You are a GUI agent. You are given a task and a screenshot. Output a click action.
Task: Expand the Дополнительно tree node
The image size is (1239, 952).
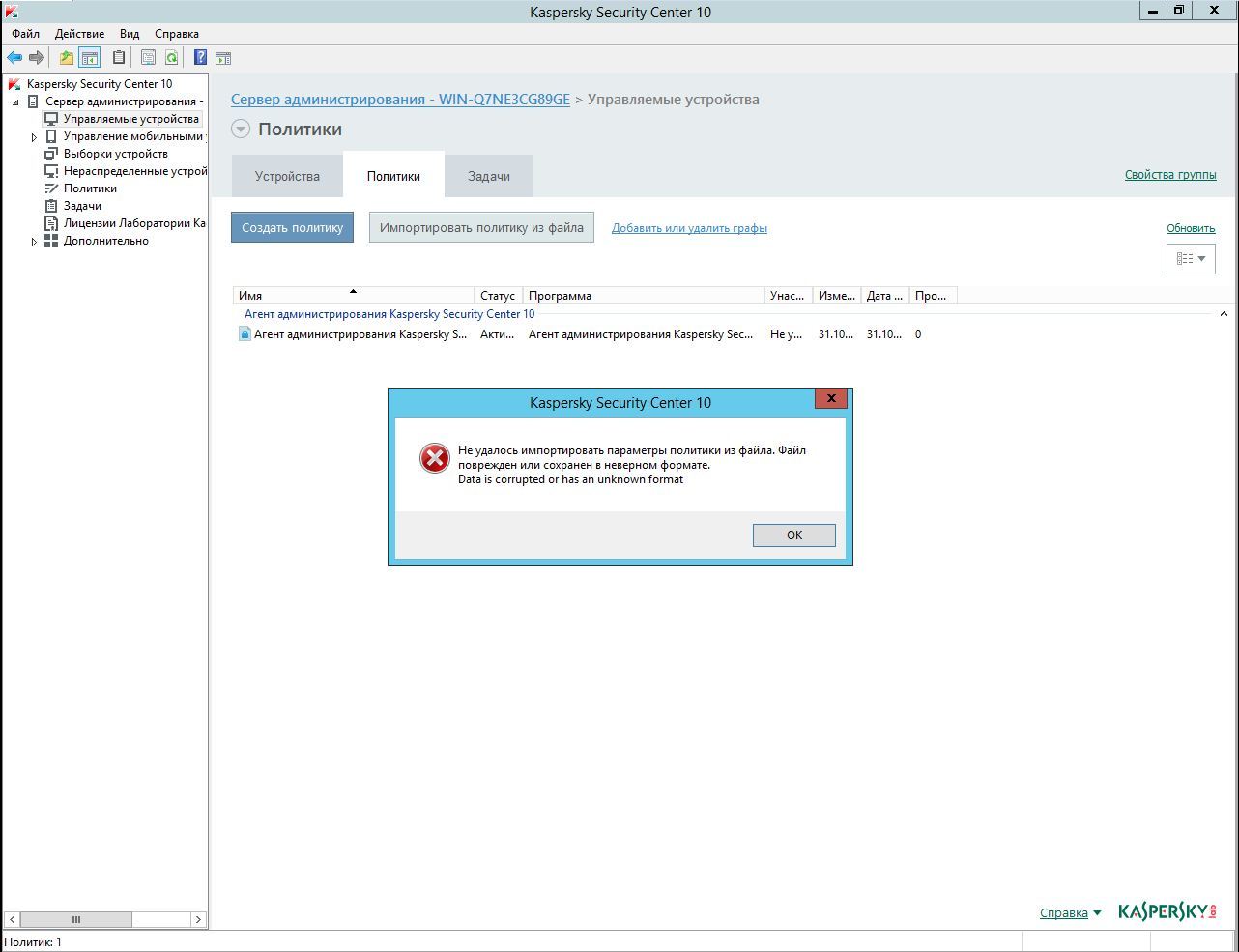click(34, 242)
